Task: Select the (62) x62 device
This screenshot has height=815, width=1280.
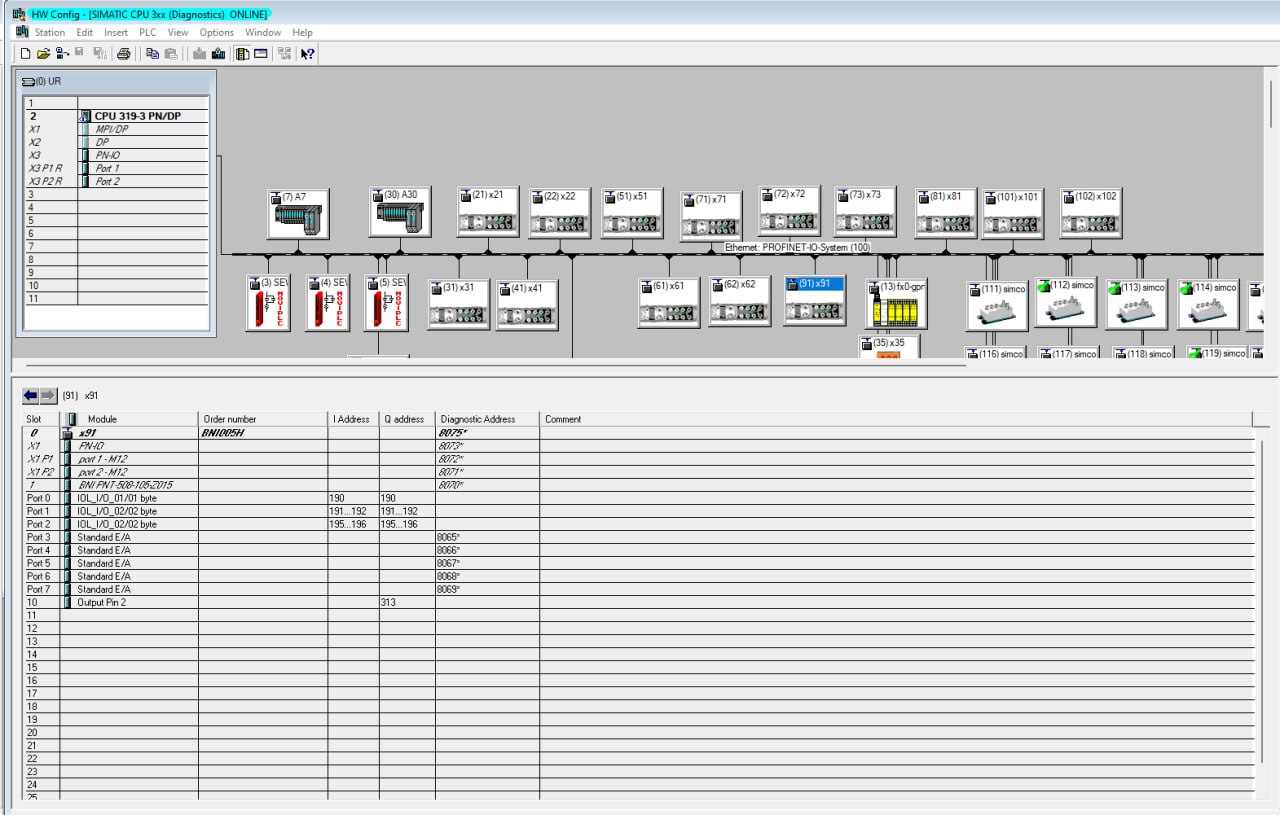Action: click(x=740, y=301)
